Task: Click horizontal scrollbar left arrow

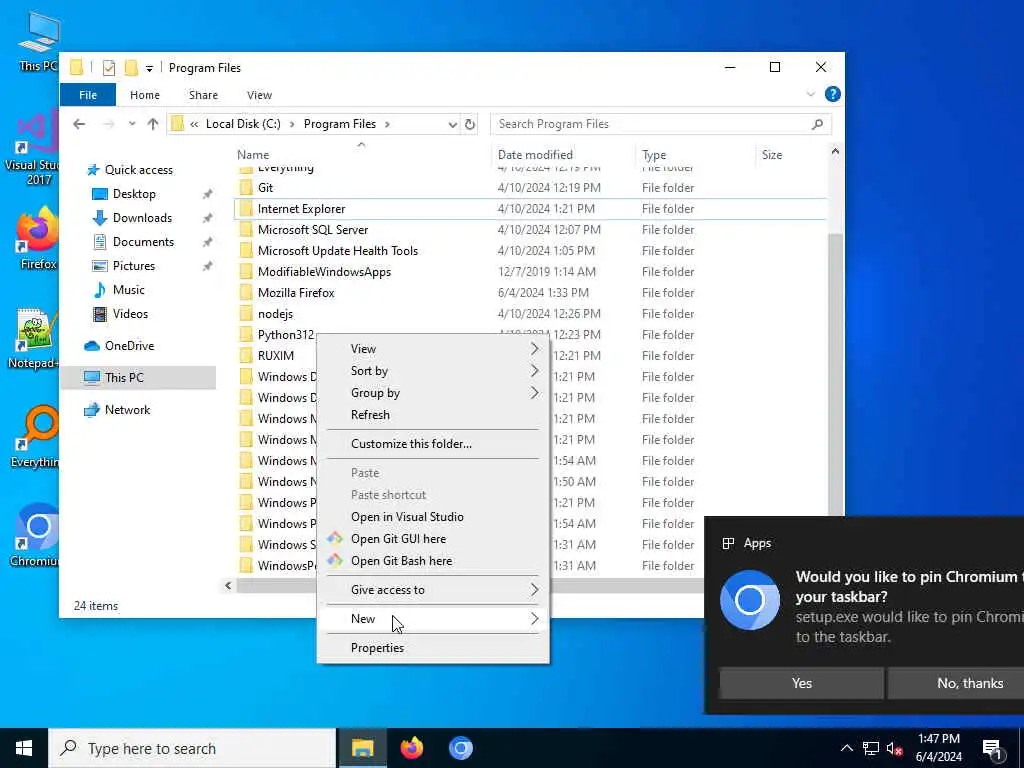Action: click(x=228, y=585)
